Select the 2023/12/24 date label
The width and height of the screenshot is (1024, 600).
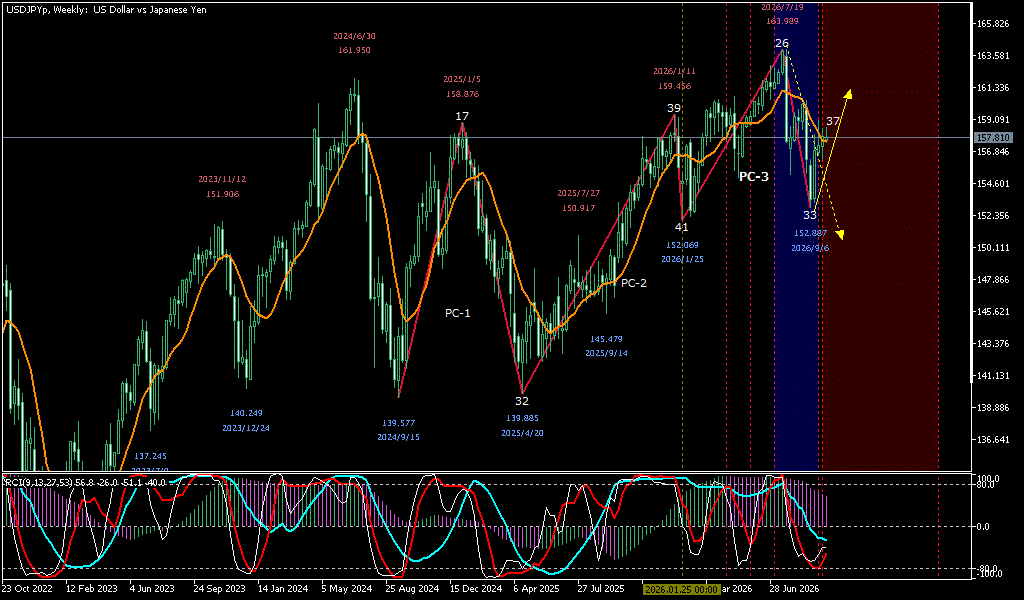[246, 428]
